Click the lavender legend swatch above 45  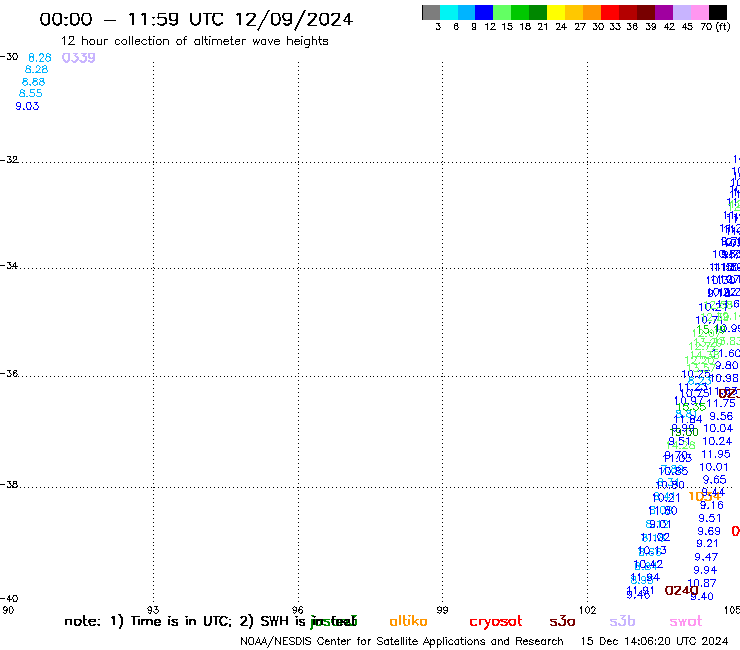[x=682, y=12]
